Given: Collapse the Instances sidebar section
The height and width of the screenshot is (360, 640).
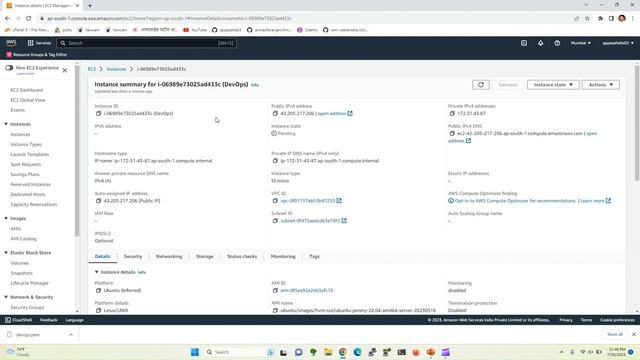Looking at the screenshot, I should [6, 124].
